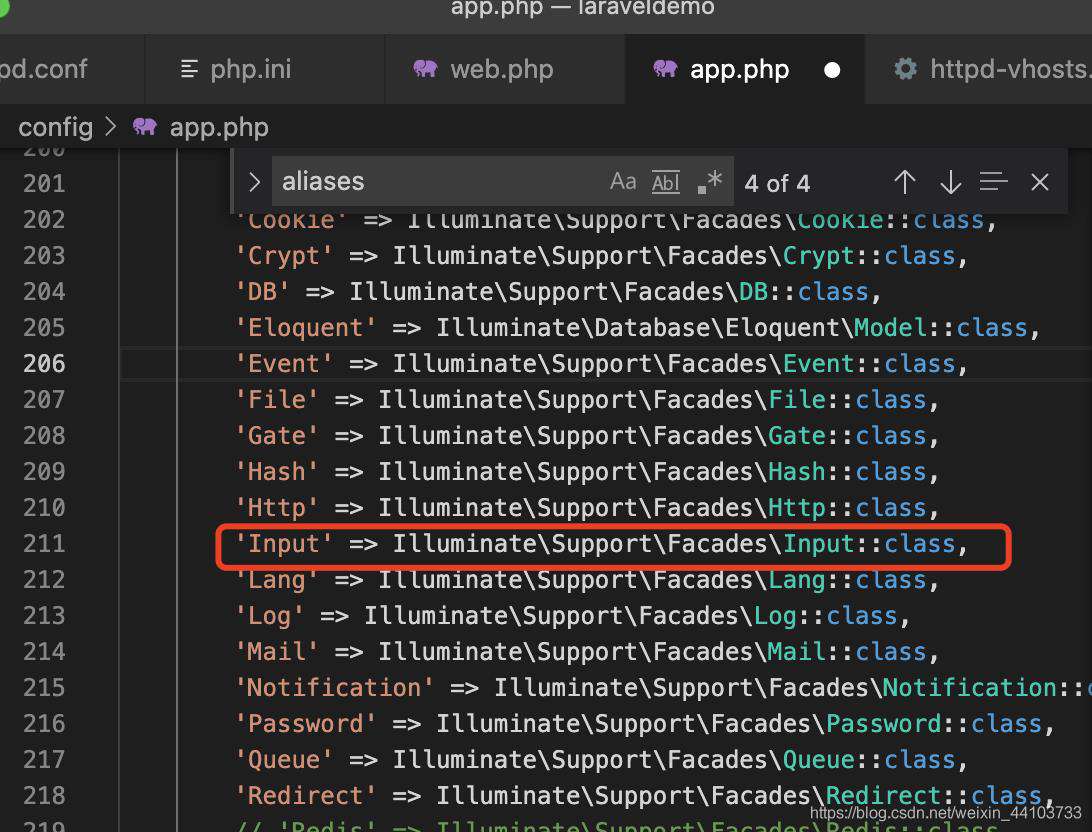This screenshot has width=1092, height=832.
Task: Click the 'Queue' alias key
Action: coord(284,760)
